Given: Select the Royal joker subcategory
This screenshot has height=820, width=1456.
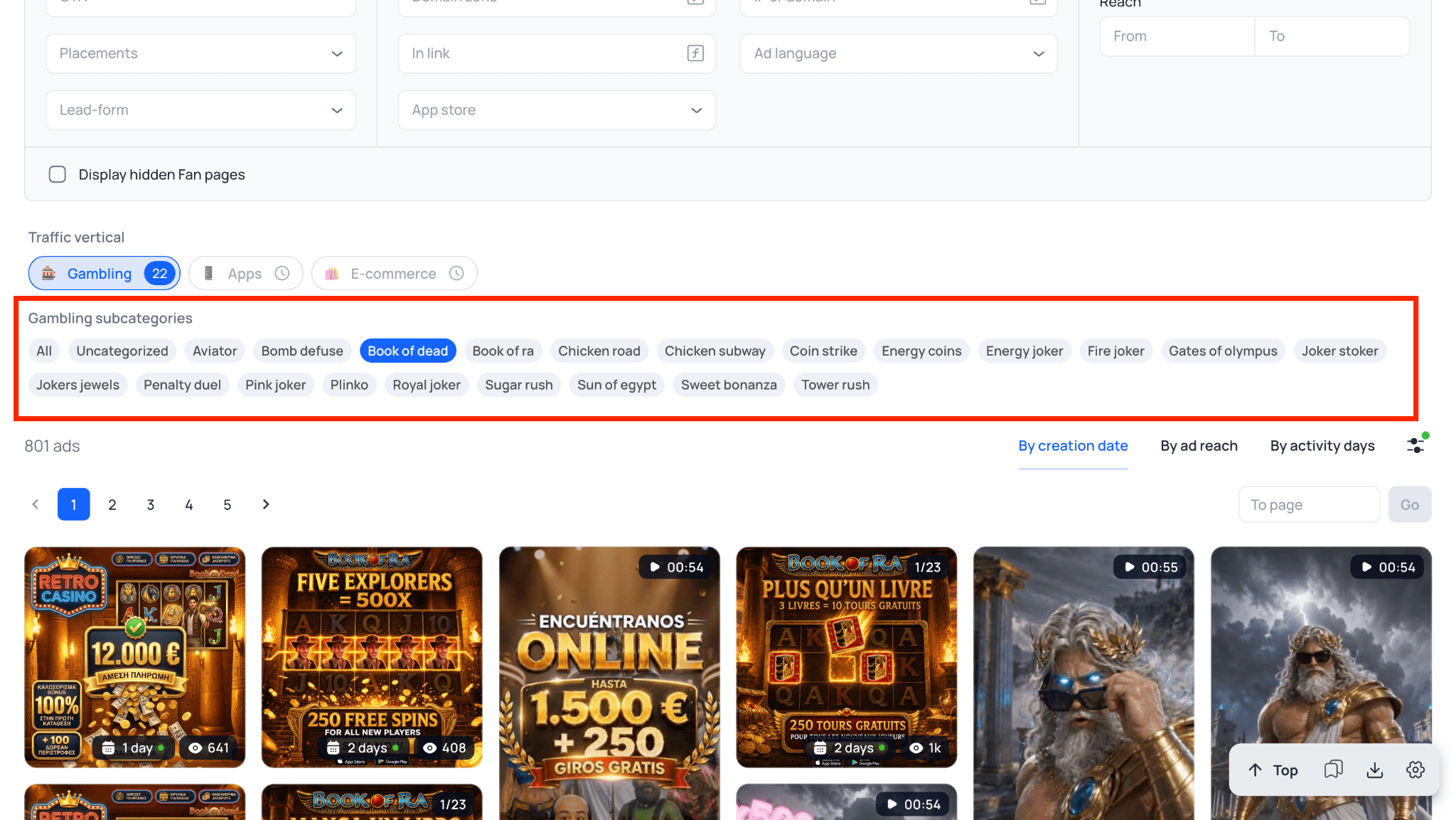Looking at the screenshot, I should [427, 385].
